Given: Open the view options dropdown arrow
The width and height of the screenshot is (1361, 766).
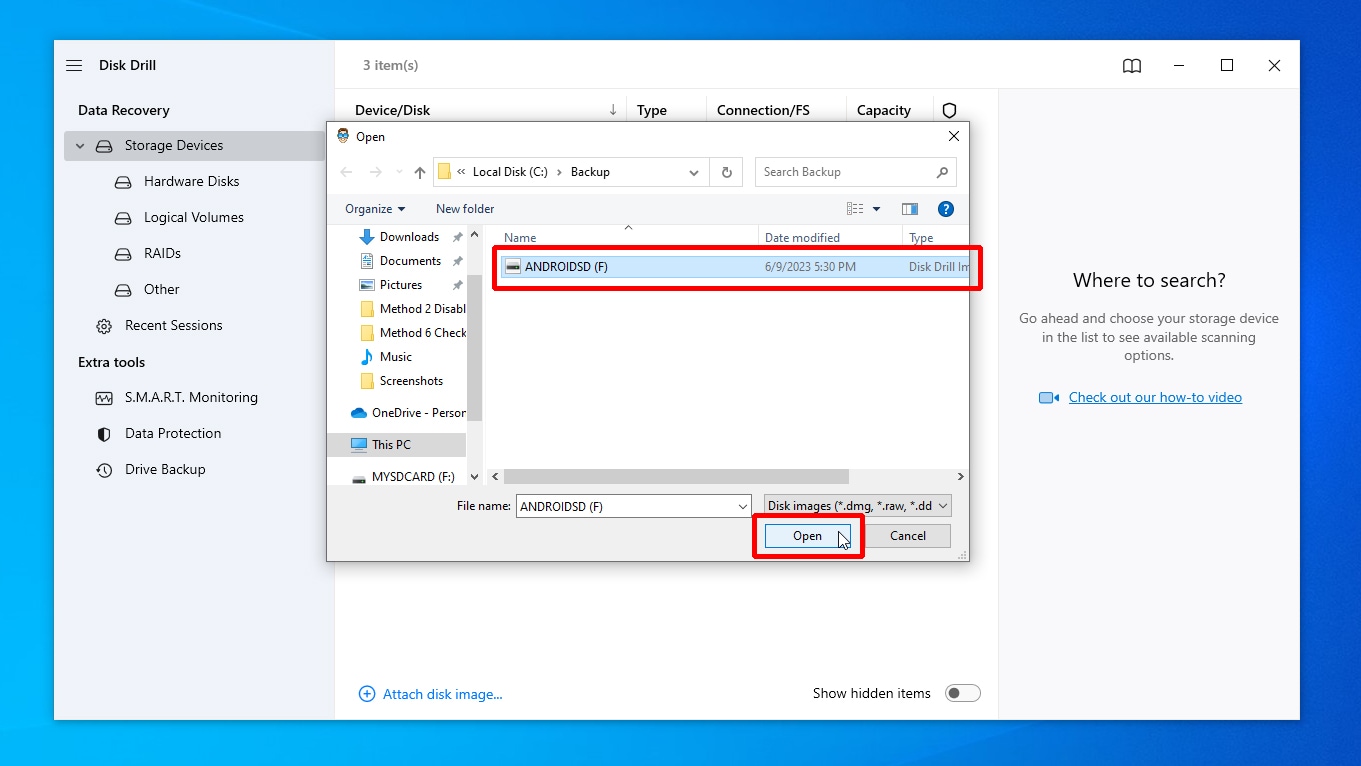Looking at the screenshot, I should coord(877,209).
